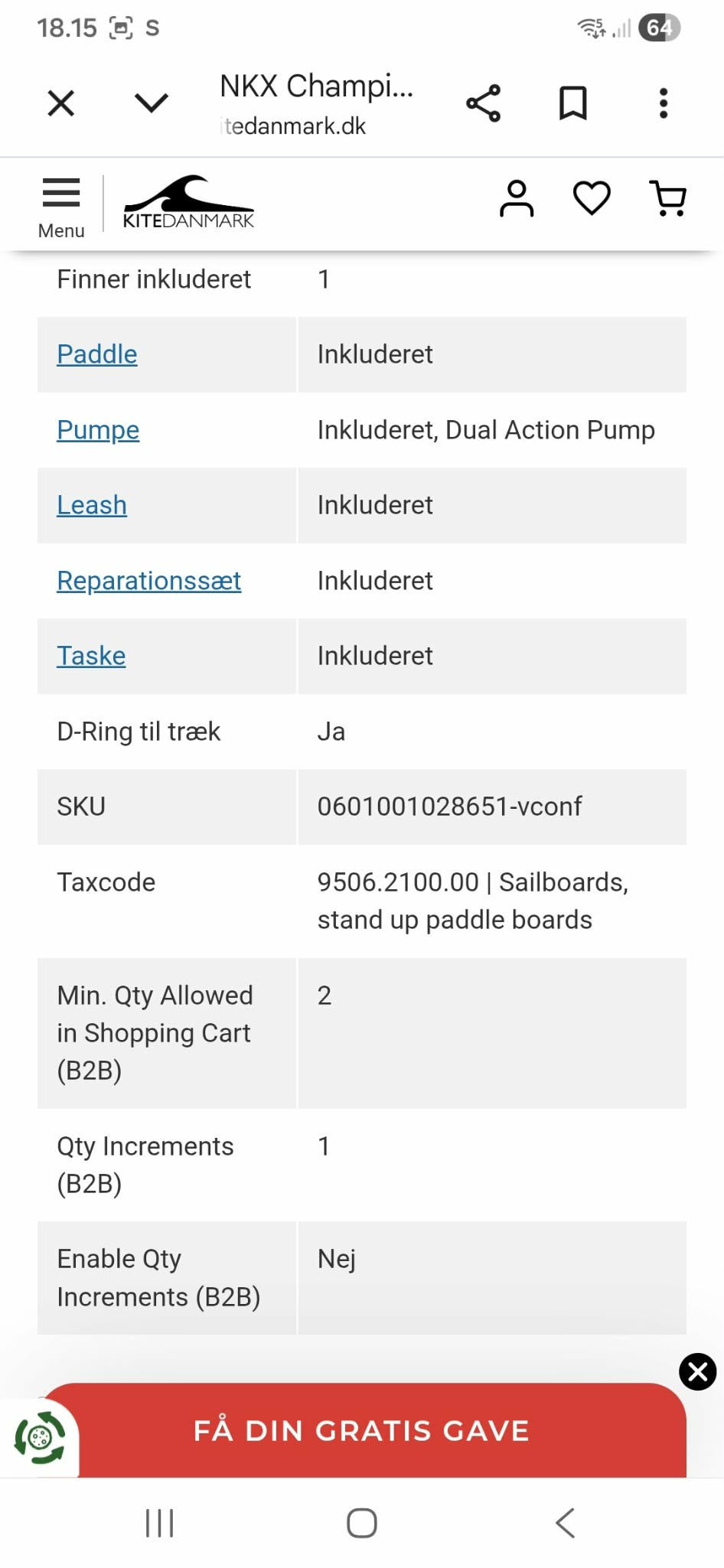Open the hamburger Menu
Screen dimensions: 724x1568
[x=61, y=205]
